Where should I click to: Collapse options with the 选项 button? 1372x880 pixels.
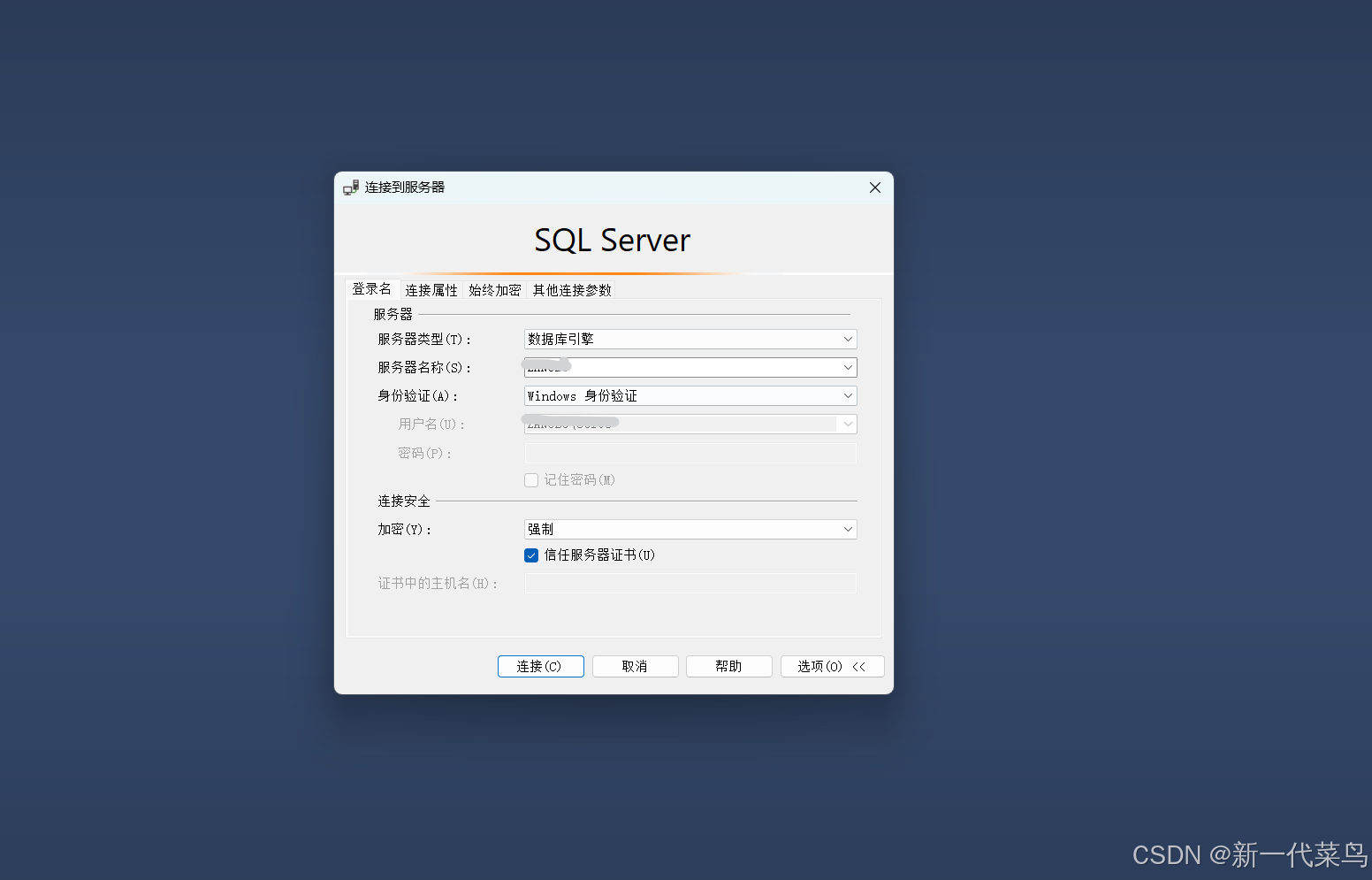832,666
